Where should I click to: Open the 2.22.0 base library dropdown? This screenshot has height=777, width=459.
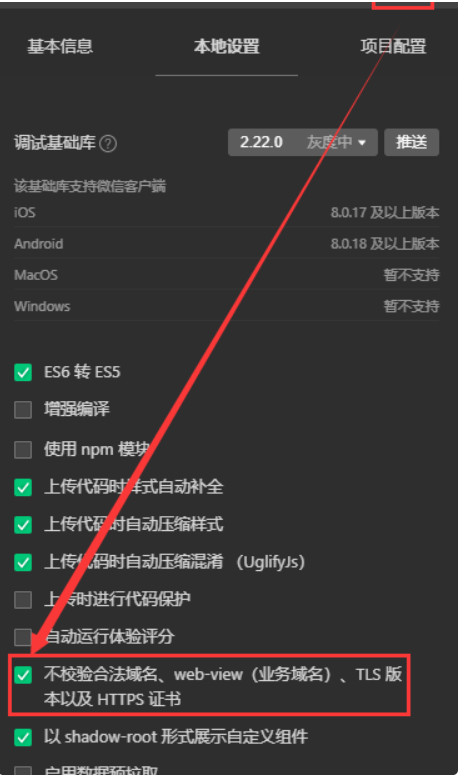click(302, 142)
